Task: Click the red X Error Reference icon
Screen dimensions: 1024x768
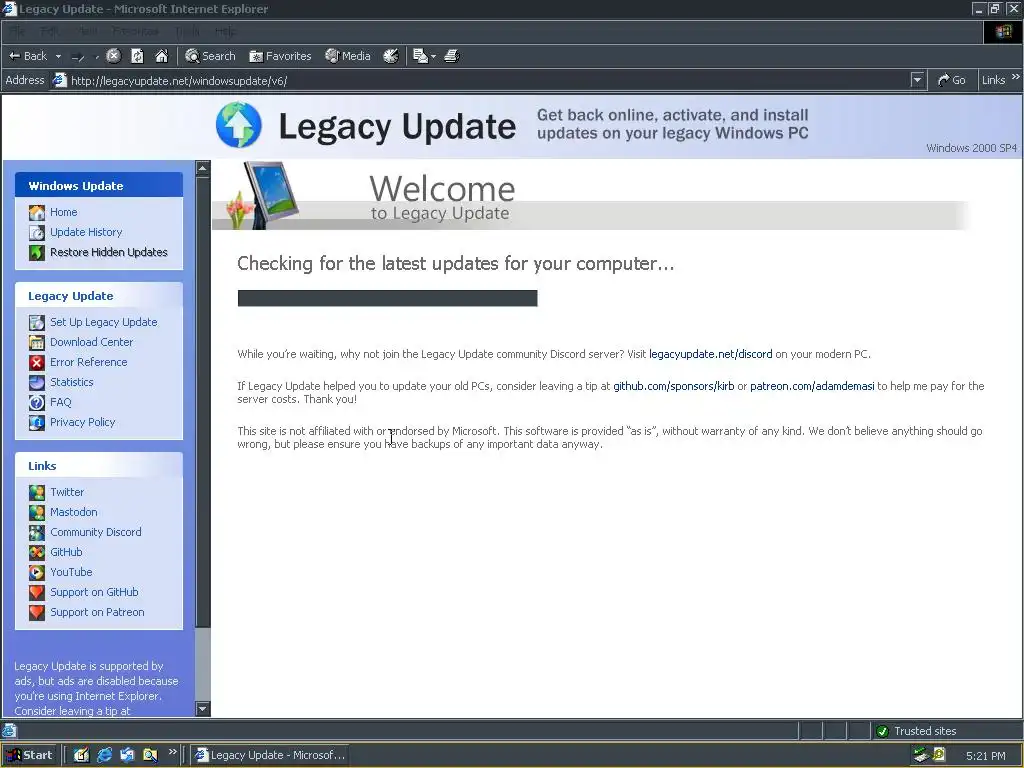Action: [37, 362]
